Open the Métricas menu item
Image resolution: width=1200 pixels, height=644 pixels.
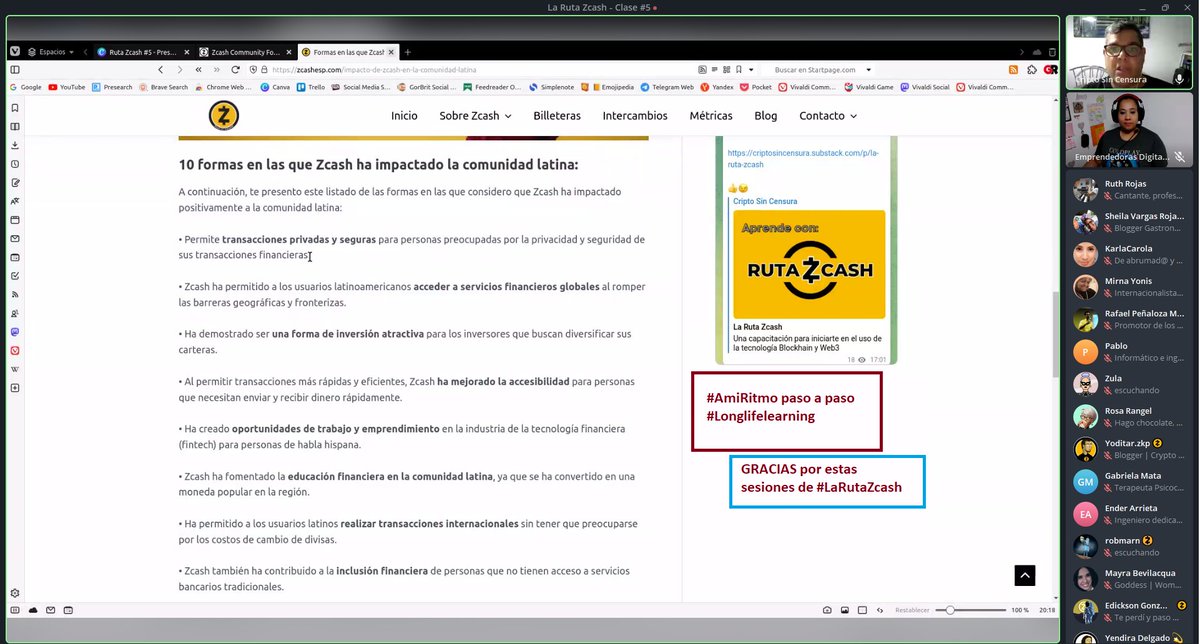[711, 116]
